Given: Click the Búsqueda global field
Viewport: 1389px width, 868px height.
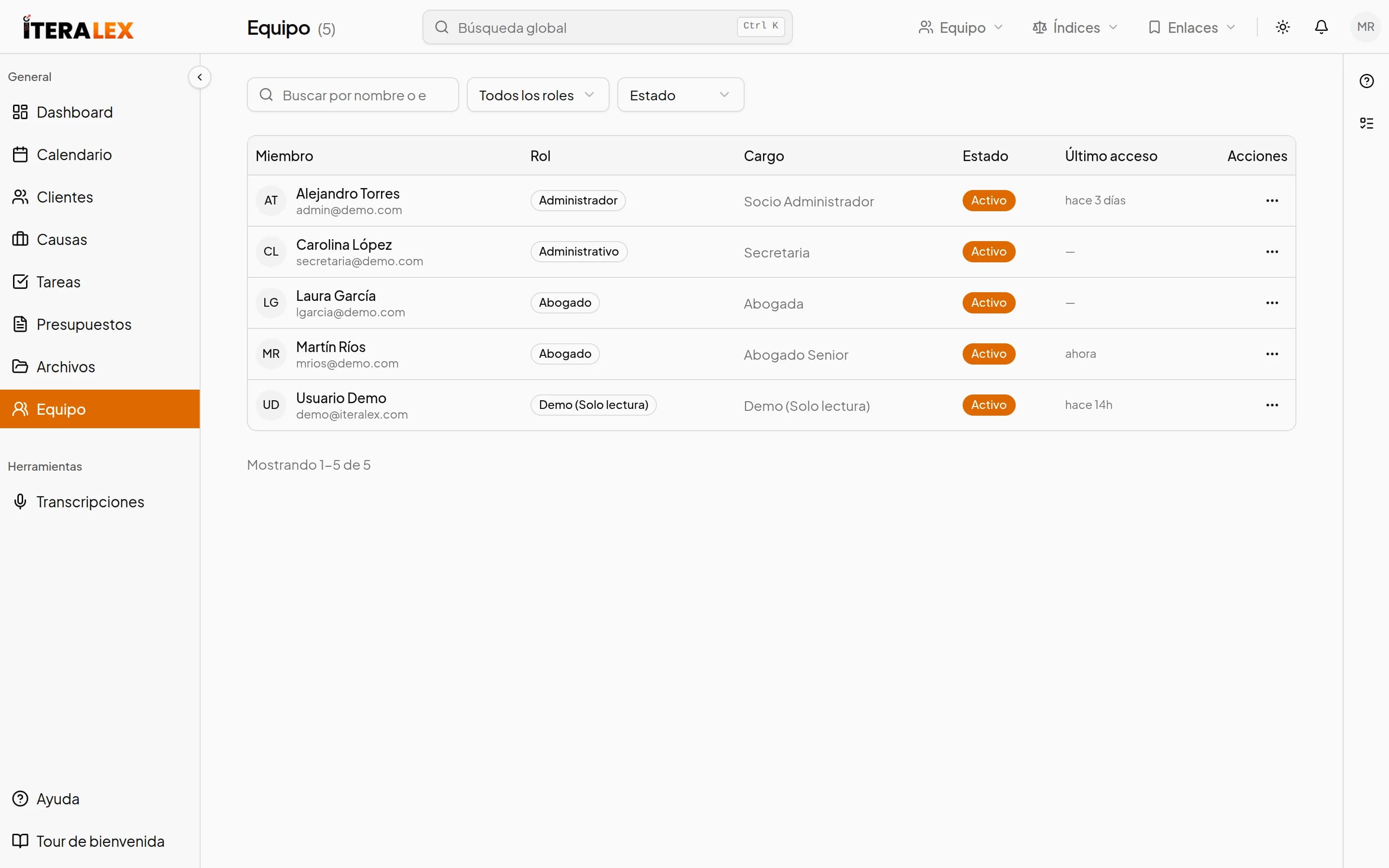Looking at the screenshot, I should coord(607,27).
